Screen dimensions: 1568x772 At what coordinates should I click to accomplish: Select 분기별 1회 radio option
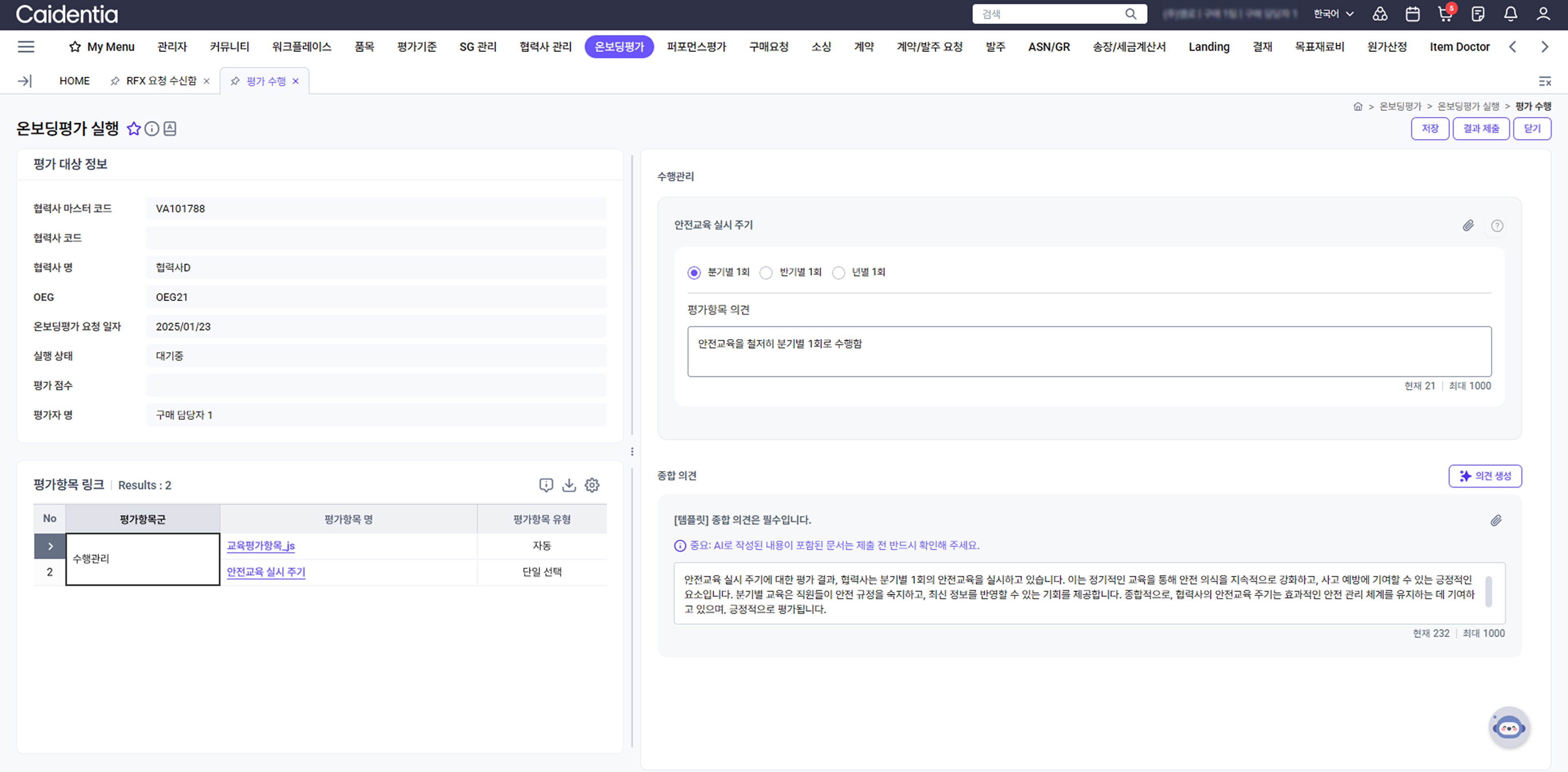[x=694, y=272]
